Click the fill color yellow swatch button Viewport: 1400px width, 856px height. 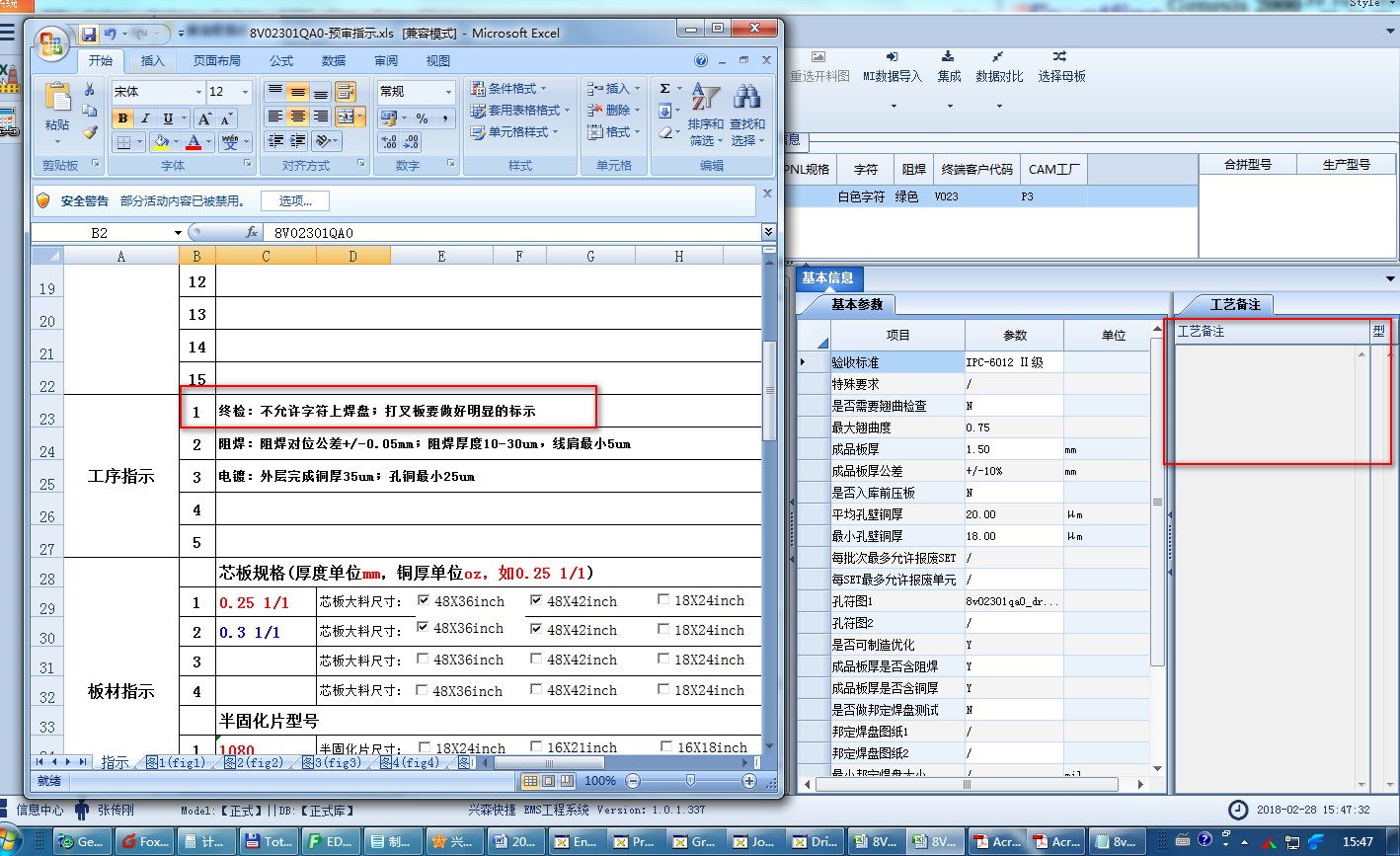coord(161,142)
